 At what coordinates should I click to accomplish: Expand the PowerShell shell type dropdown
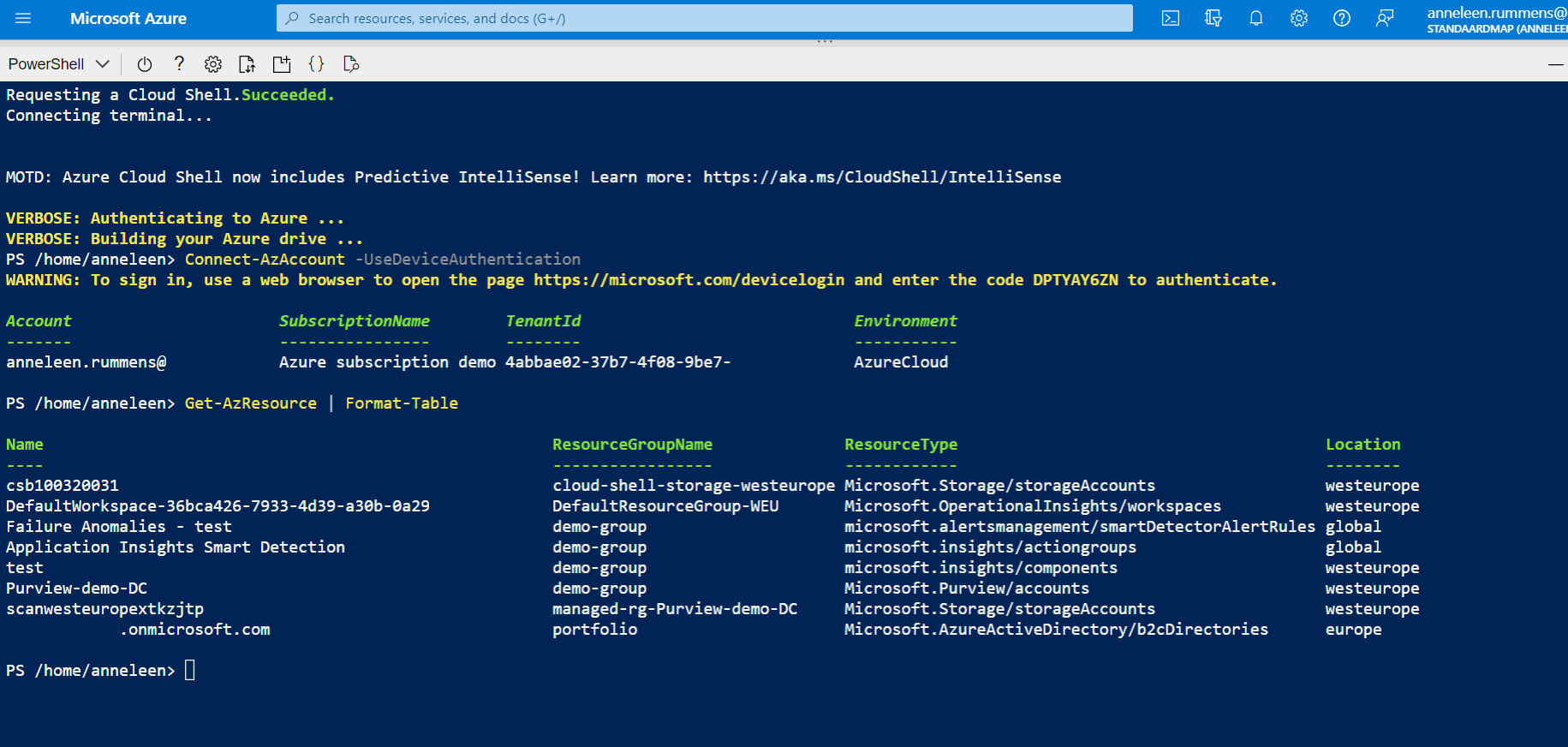(x=59, y=64)
